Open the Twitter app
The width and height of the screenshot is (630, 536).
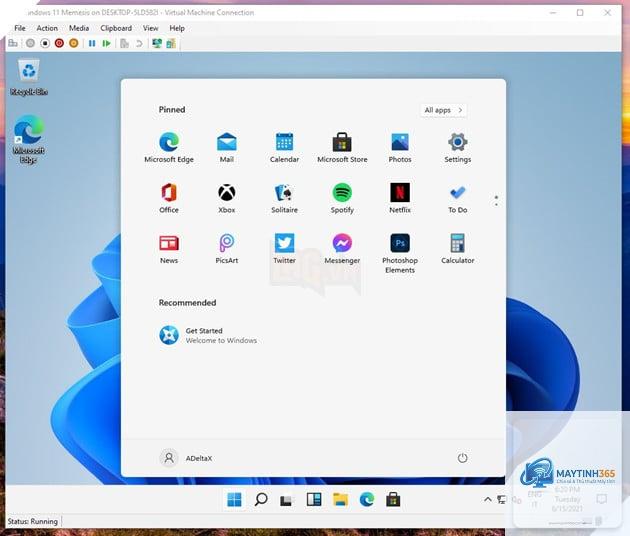[284, 249]
